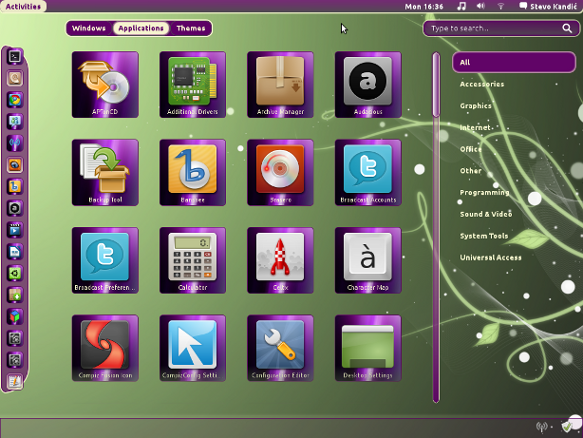Open the colored cube icon in the dock

pos(15,317)
